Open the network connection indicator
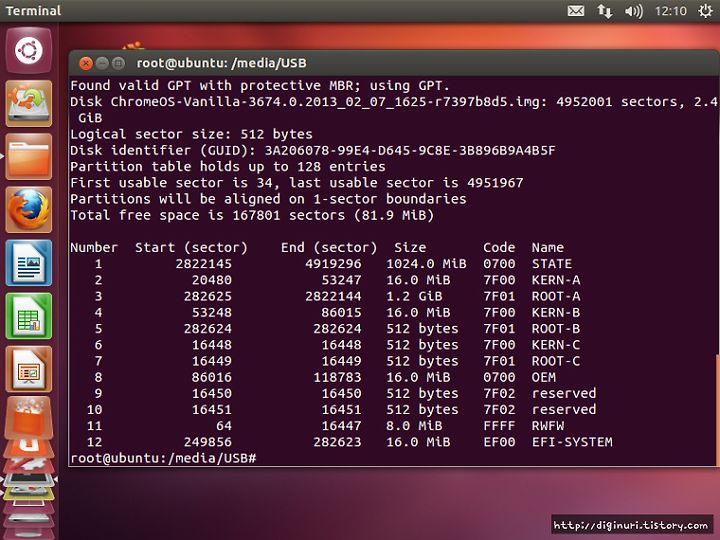This screenshot has height=540, width=720. [604, 11]
